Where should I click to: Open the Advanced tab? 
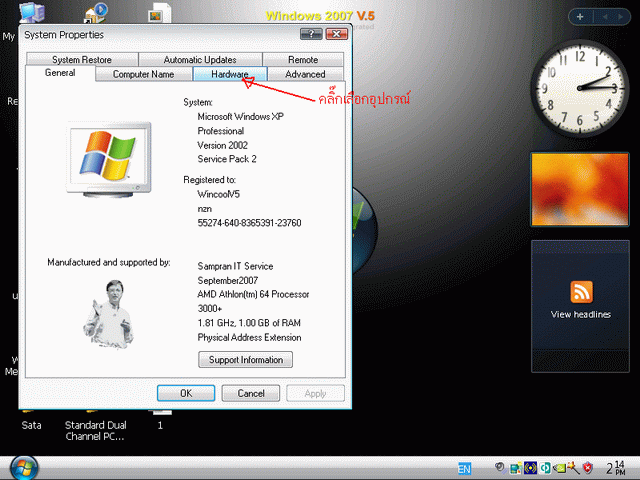[x=305, y=74]
